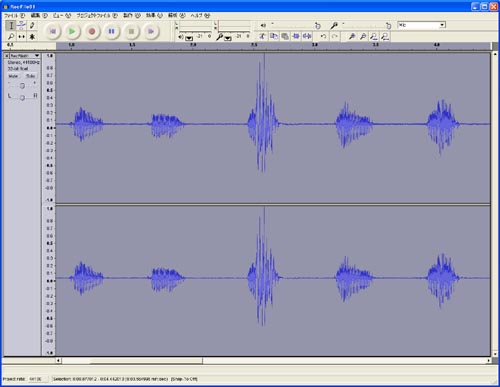Viewport: 500px width, 387px height.
Task: Toggle the track Mute button
Action: click(x=13, y=76)
